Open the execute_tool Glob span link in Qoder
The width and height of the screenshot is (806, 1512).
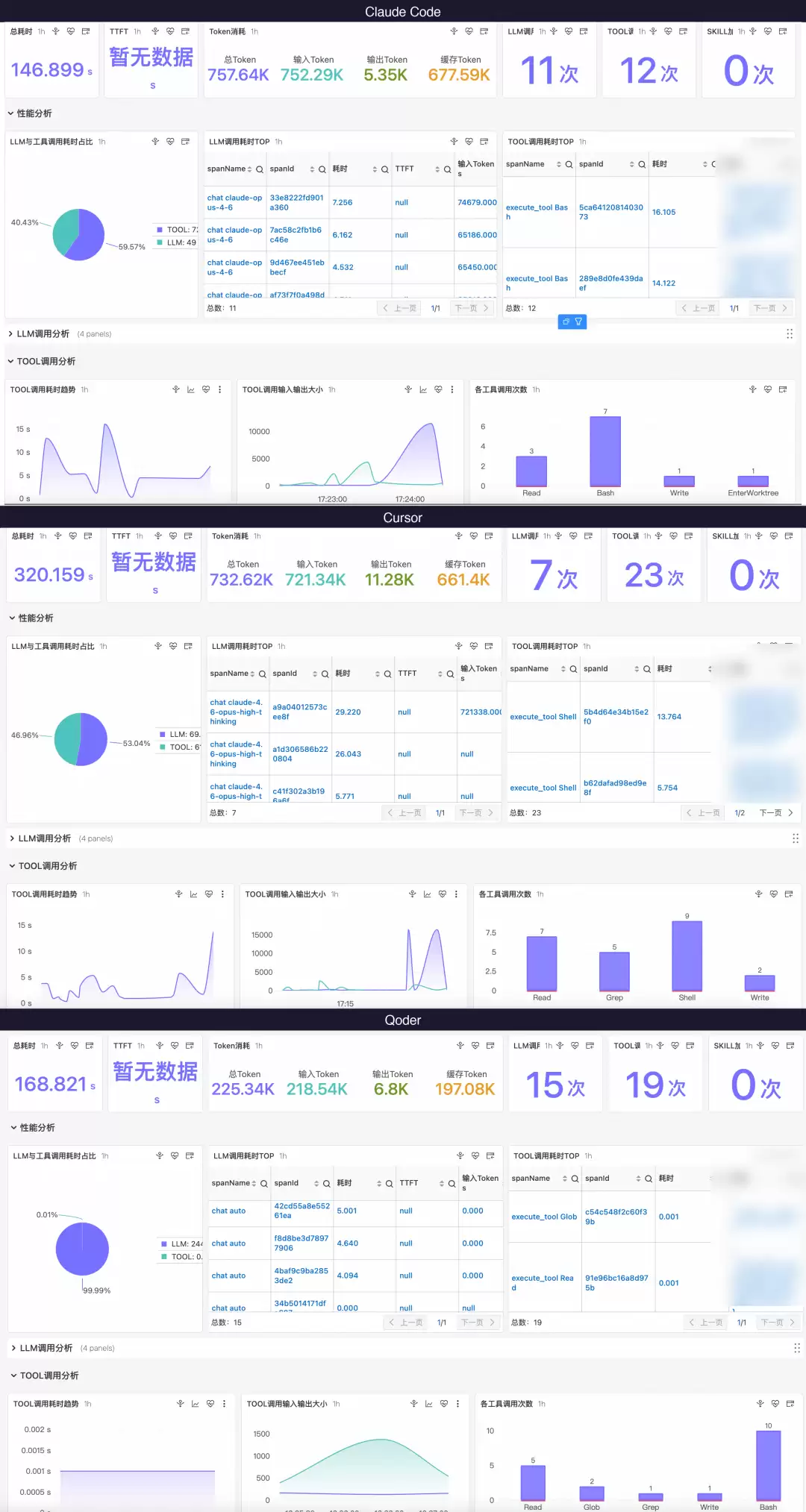coord(544,1217)
